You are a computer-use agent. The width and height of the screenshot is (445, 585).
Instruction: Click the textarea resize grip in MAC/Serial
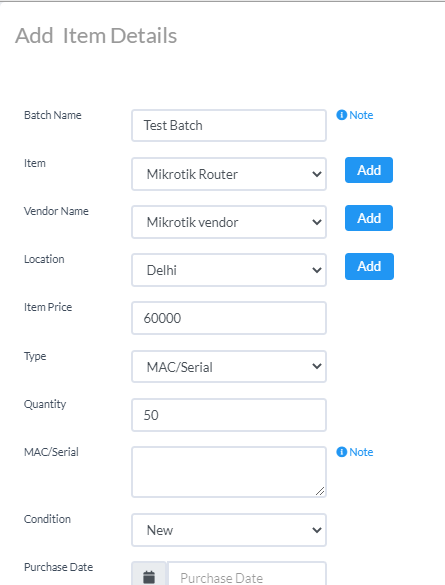coord(320,491)
